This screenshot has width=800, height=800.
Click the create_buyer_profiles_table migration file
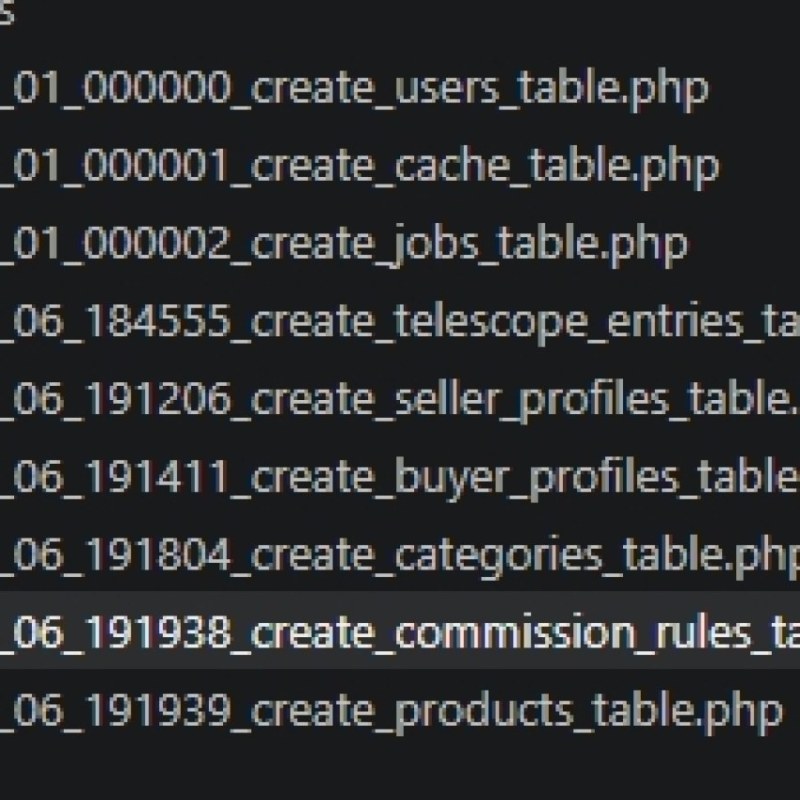coord(400,478)
